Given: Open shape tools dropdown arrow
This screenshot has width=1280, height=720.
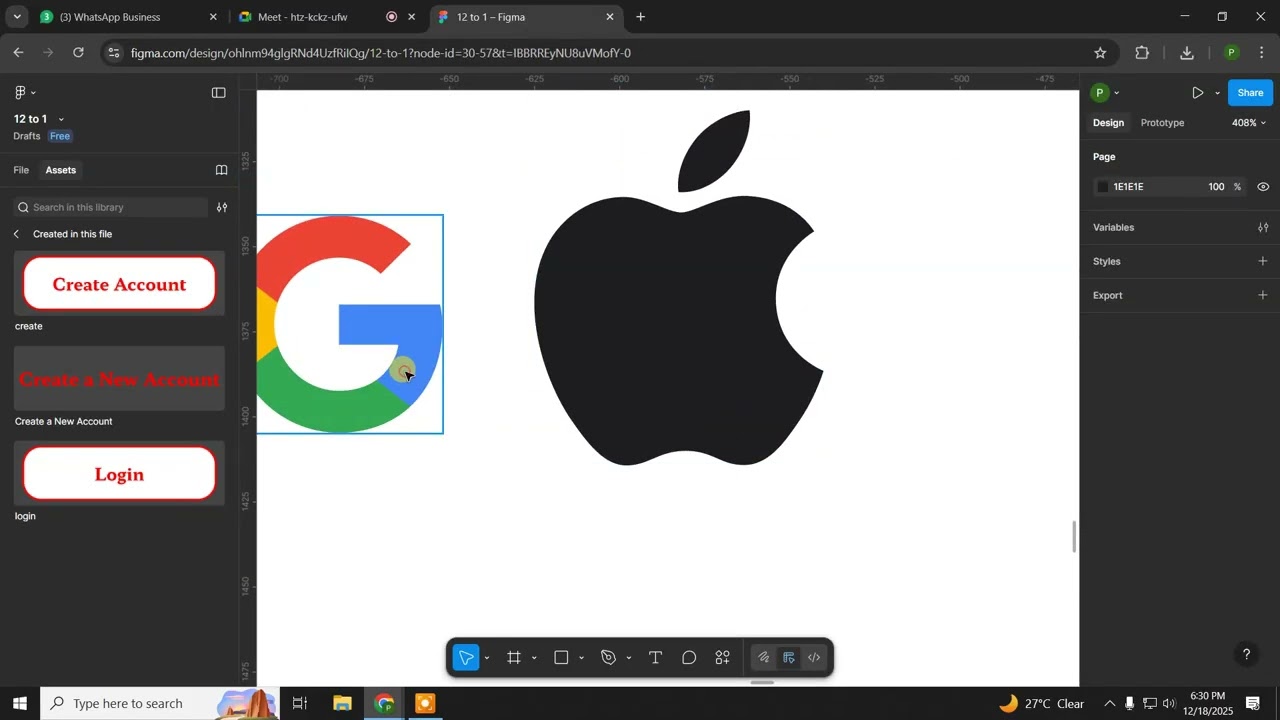Looking at the screenshot, I should [581, 658].
